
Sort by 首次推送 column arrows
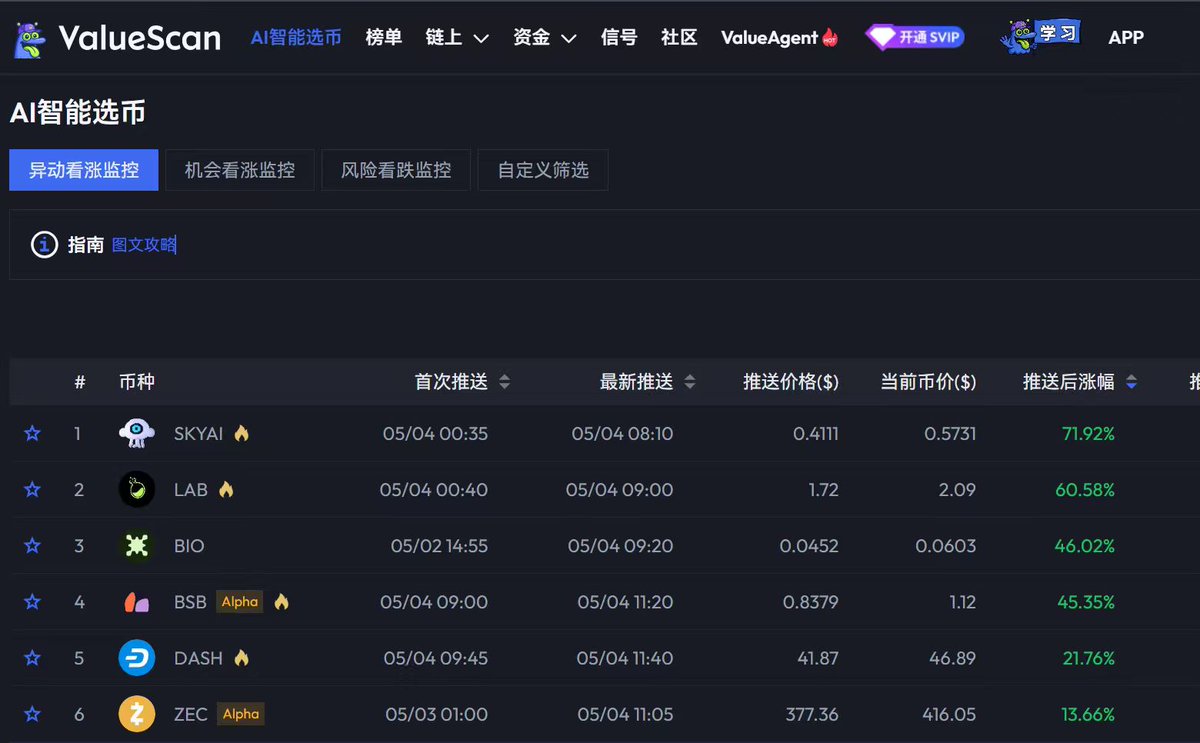tap(504, 382)
